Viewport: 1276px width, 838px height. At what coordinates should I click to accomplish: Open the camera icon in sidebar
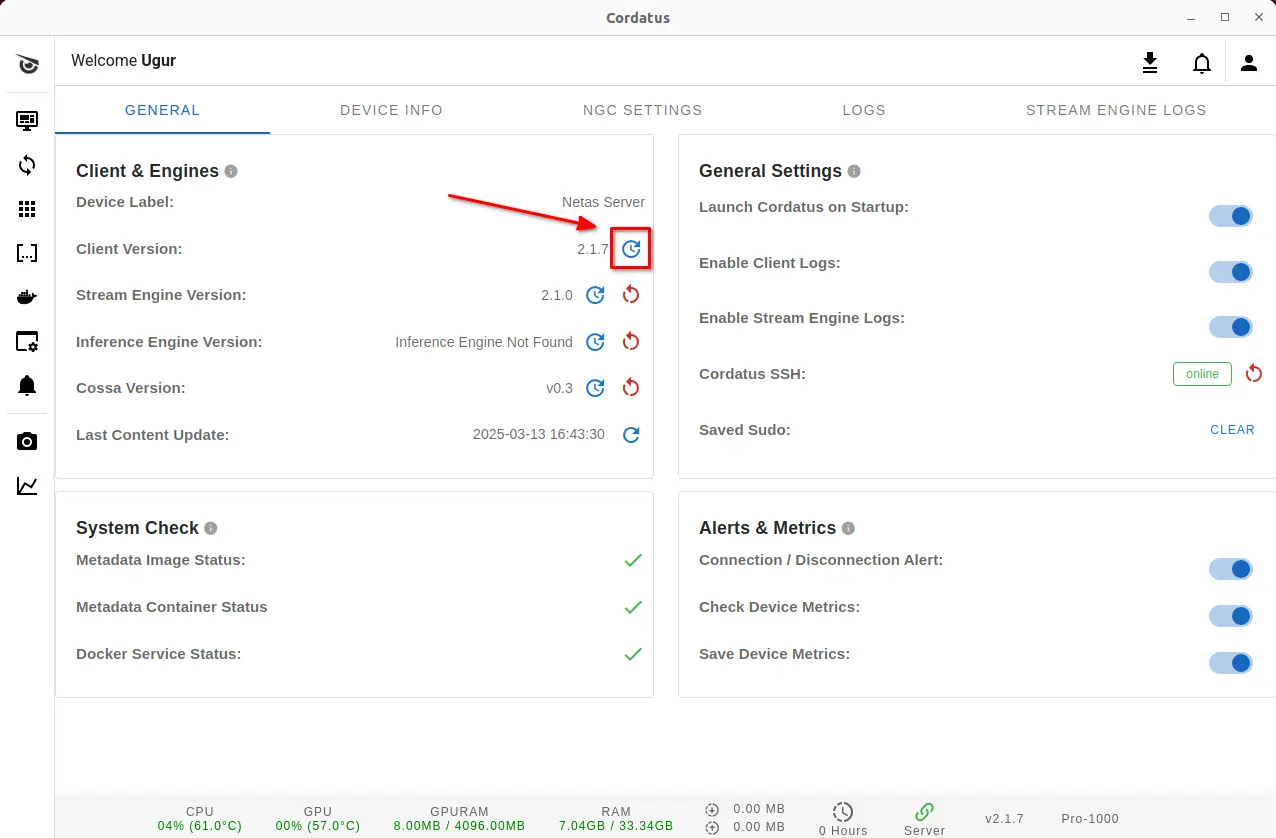[x=27, y=442]
